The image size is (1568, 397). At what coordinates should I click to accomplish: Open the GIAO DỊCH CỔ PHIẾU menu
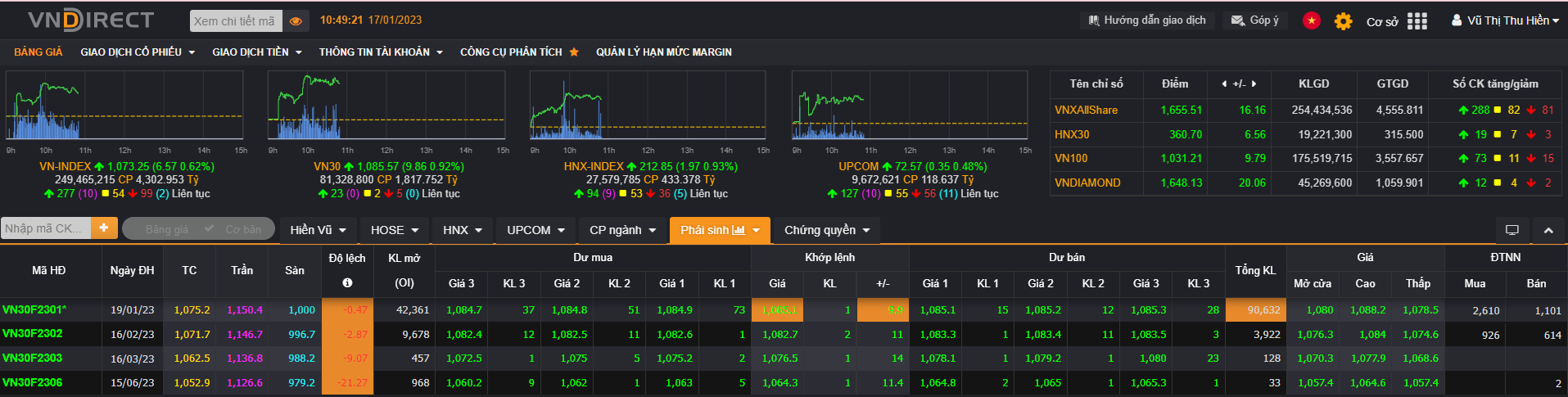click(x=138, y=52)
